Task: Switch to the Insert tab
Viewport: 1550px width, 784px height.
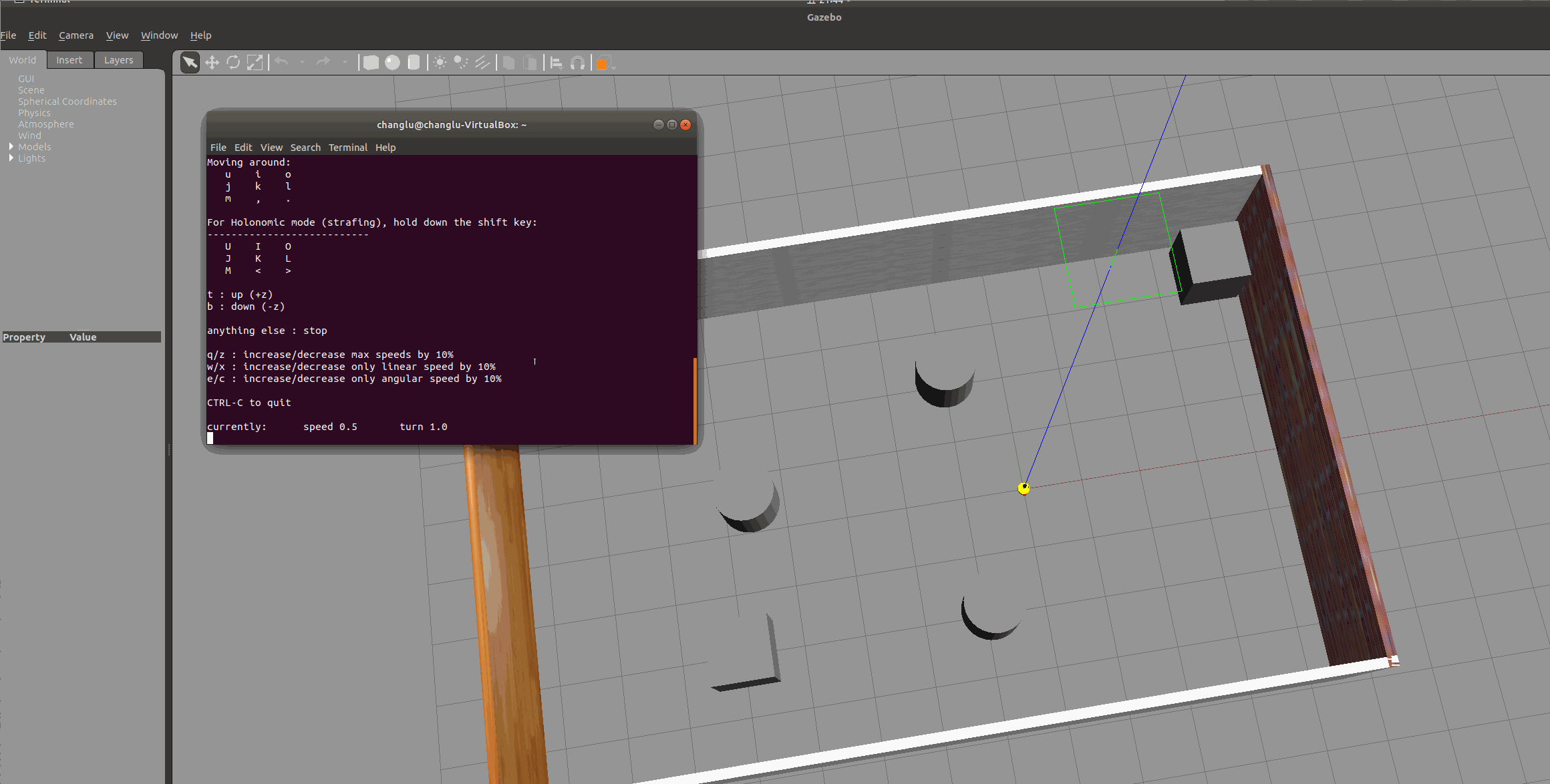Action: pyautogui.click(x=69, y=60)
